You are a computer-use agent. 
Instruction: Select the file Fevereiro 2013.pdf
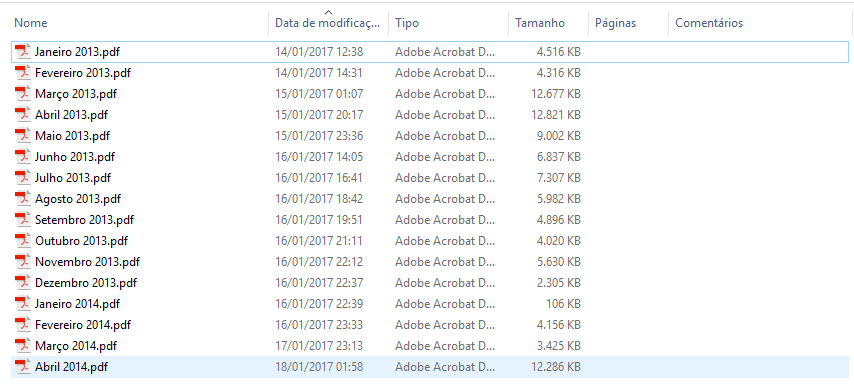pos(83,72)
